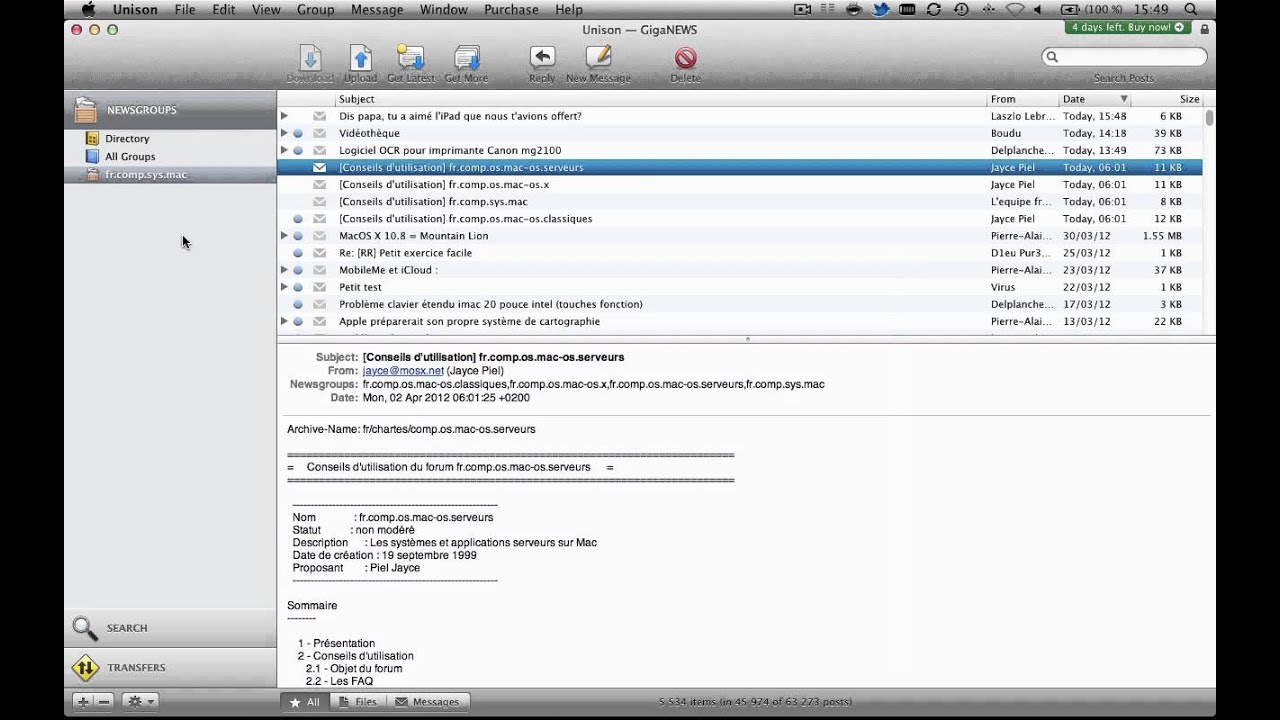The width and height of the screenshot is (1280, 720).
Task: Toggle unread dot on Petit test post
Action: [x=298, y=287]
